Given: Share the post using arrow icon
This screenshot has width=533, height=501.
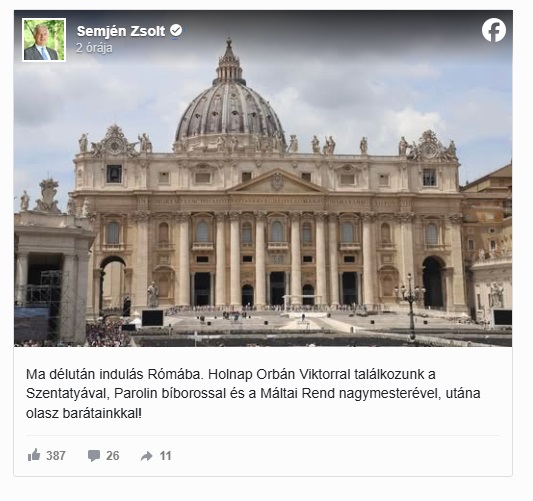Looking at the screenshot, I should [x=147, y=456].
